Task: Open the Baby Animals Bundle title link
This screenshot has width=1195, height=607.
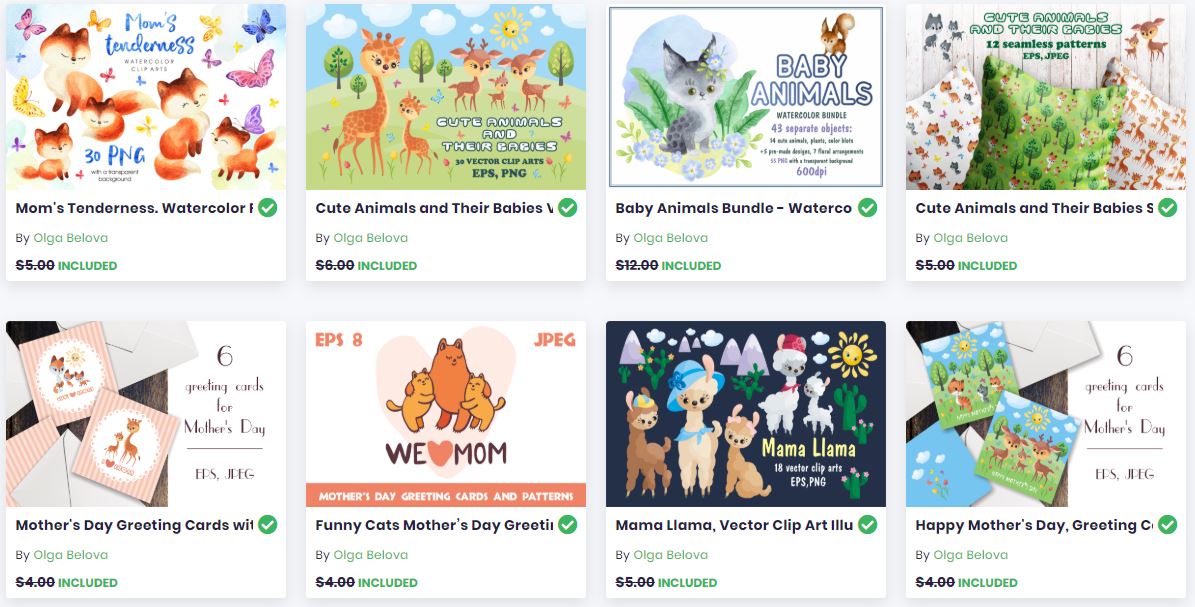Action: [733, 208]
